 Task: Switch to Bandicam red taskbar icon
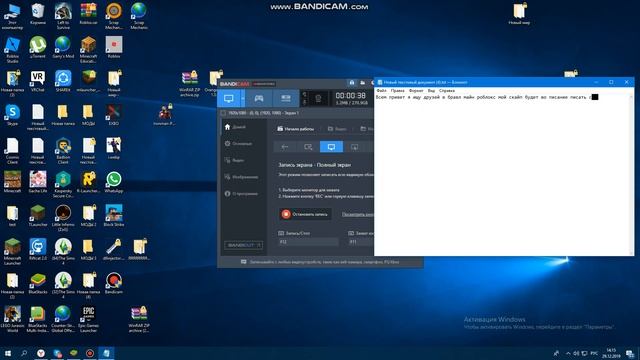click(x=90, y=353)
